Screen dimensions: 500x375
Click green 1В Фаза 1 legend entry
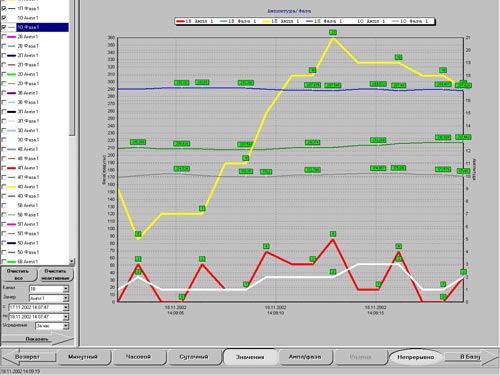pyautogui.click(x=238, y=21)
